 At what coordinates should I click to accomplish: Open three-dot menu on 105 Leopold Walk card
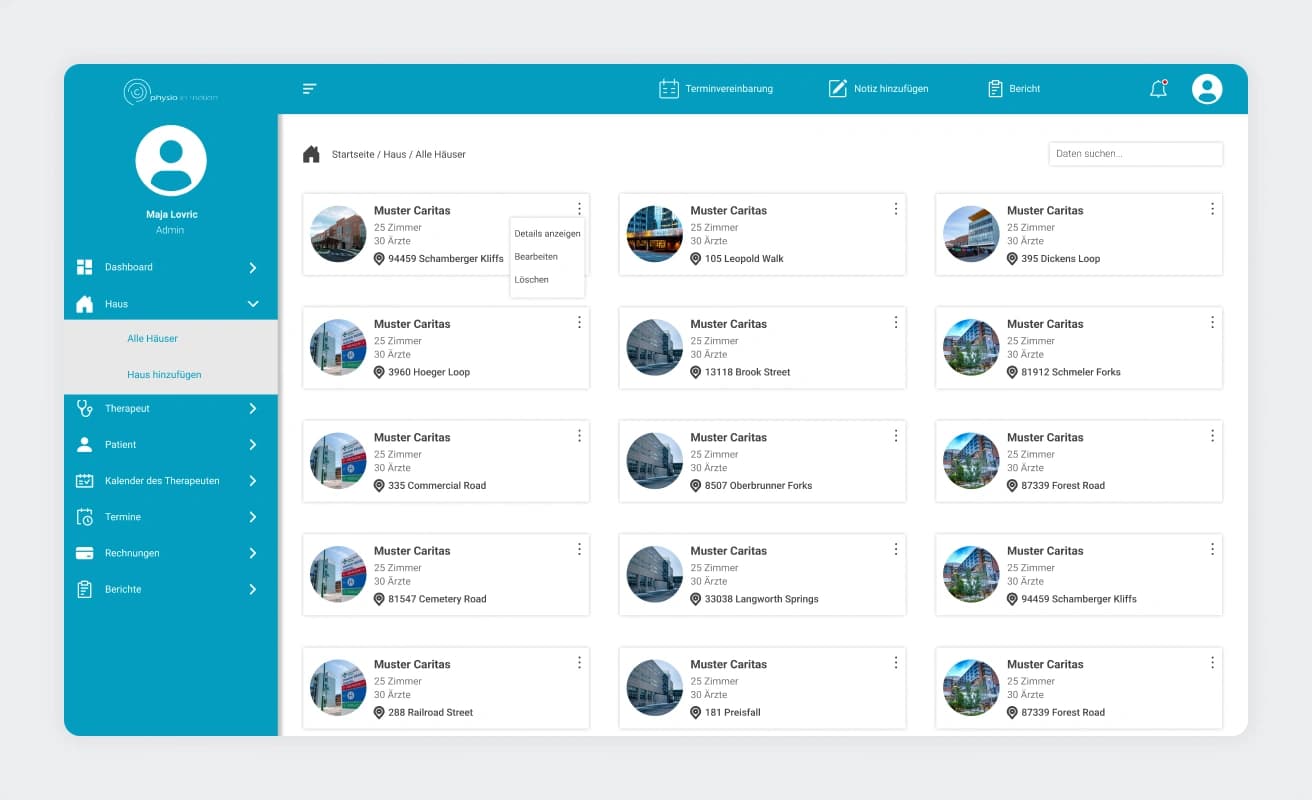click(896, 209)
